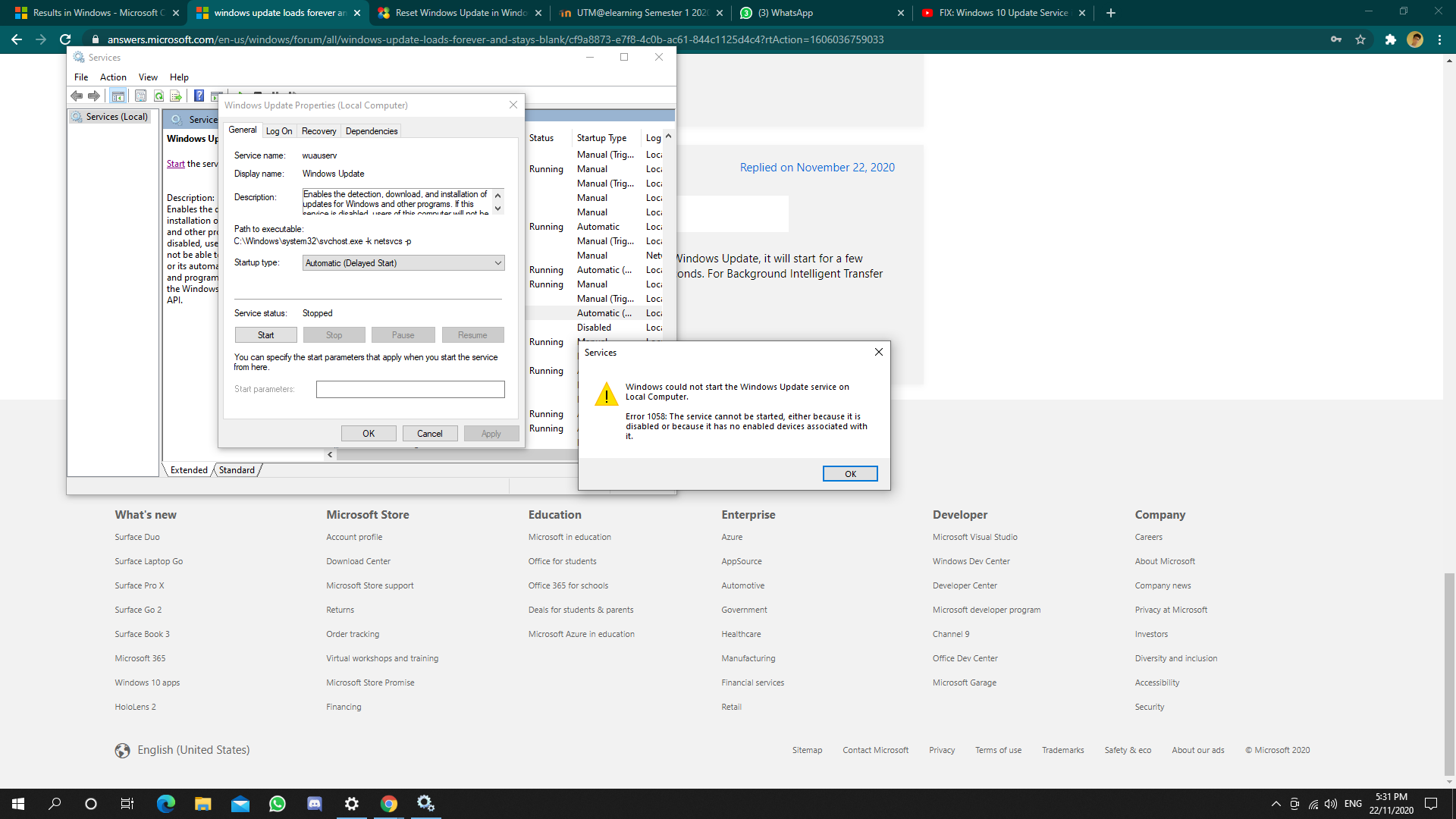The width and height of the screenshot is (1456, 819).
Task: Click the description box down arrow
Action: pyautogui.click(x=498, y=209)
